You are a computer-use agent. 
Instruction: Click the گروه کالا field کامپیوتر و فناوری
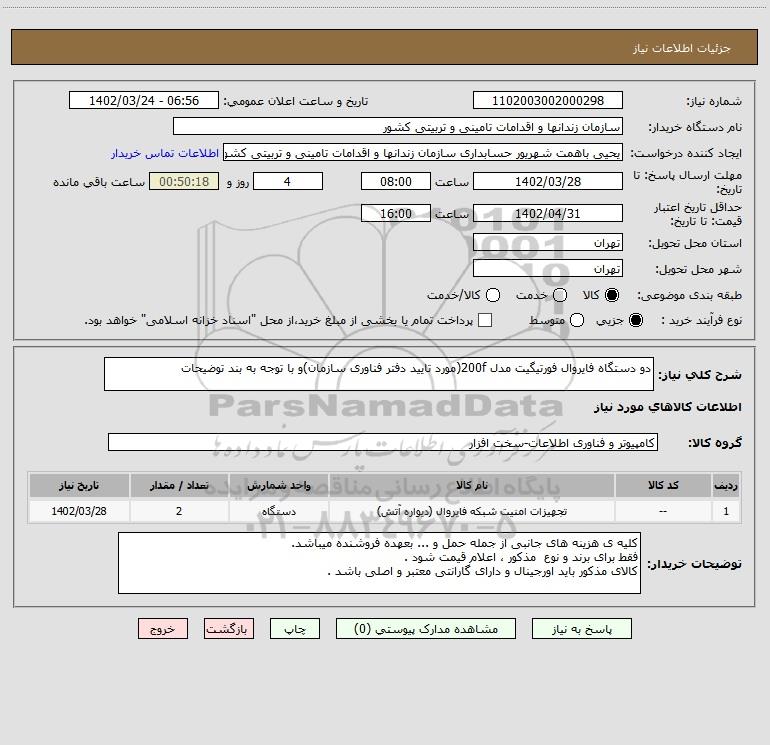pos(383,442)
